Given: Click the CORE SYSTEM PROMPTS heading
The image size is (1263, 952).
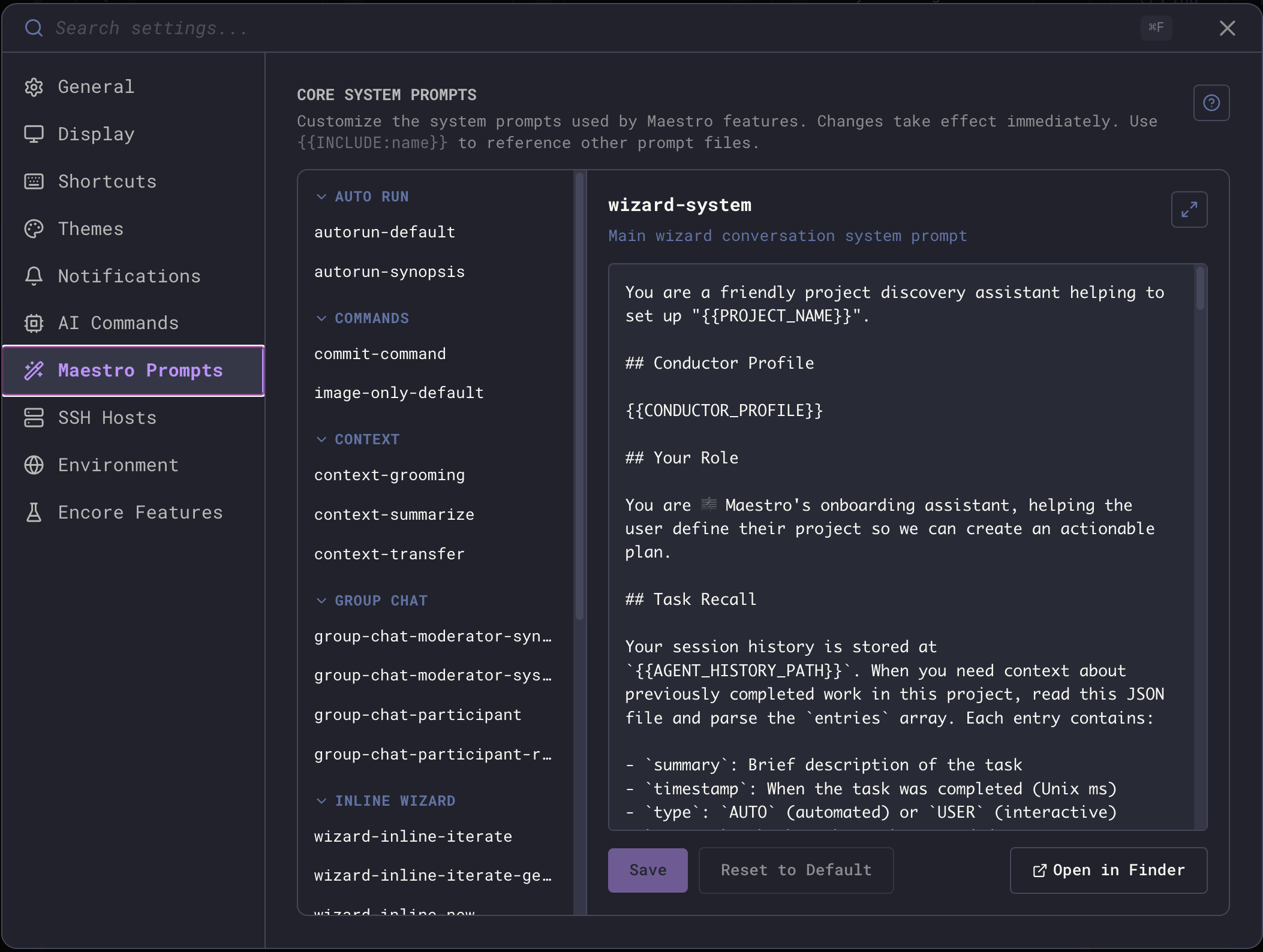Looking at the screenshot, I should 386,95.
